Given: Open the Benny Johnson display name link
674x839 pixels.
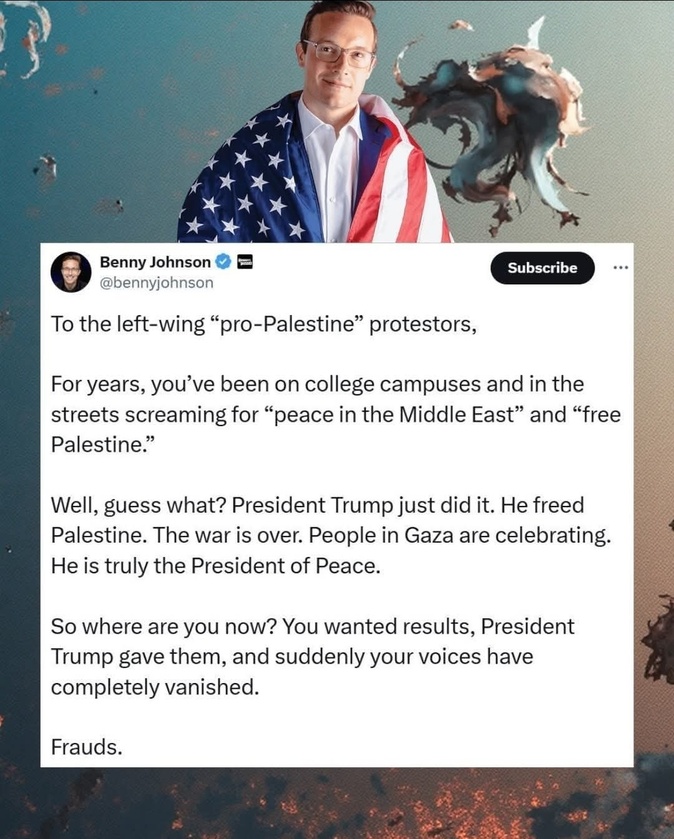Looking at the screenshot, I should coord(155,262).
